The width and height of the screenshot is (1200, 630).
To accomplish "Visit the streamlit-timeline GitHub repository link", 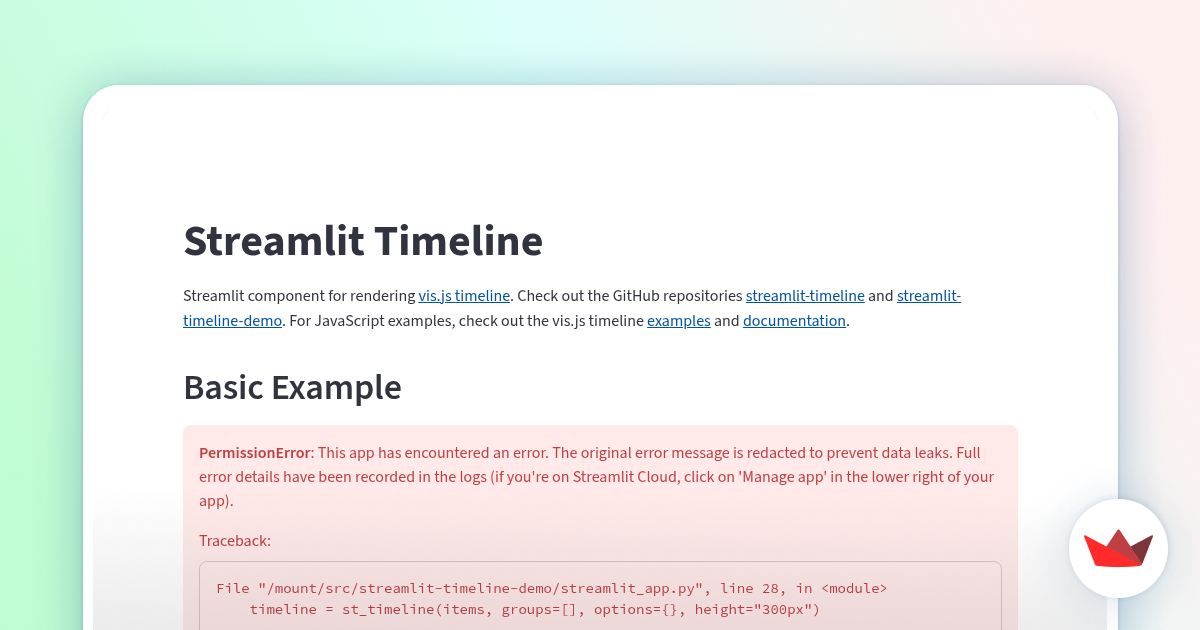I will [805, 296].
